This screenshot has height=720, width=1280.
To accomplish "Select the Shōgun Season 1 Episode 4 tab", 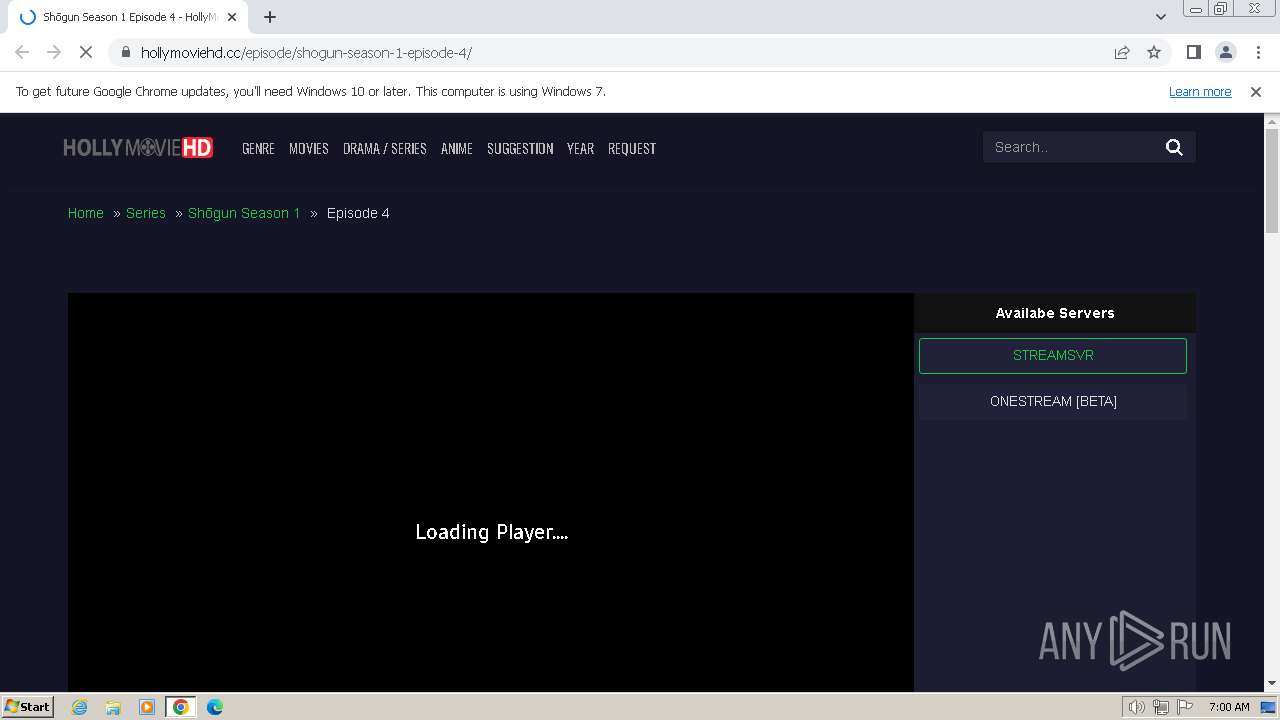I will pyautogui.click(x=126, y=17).
